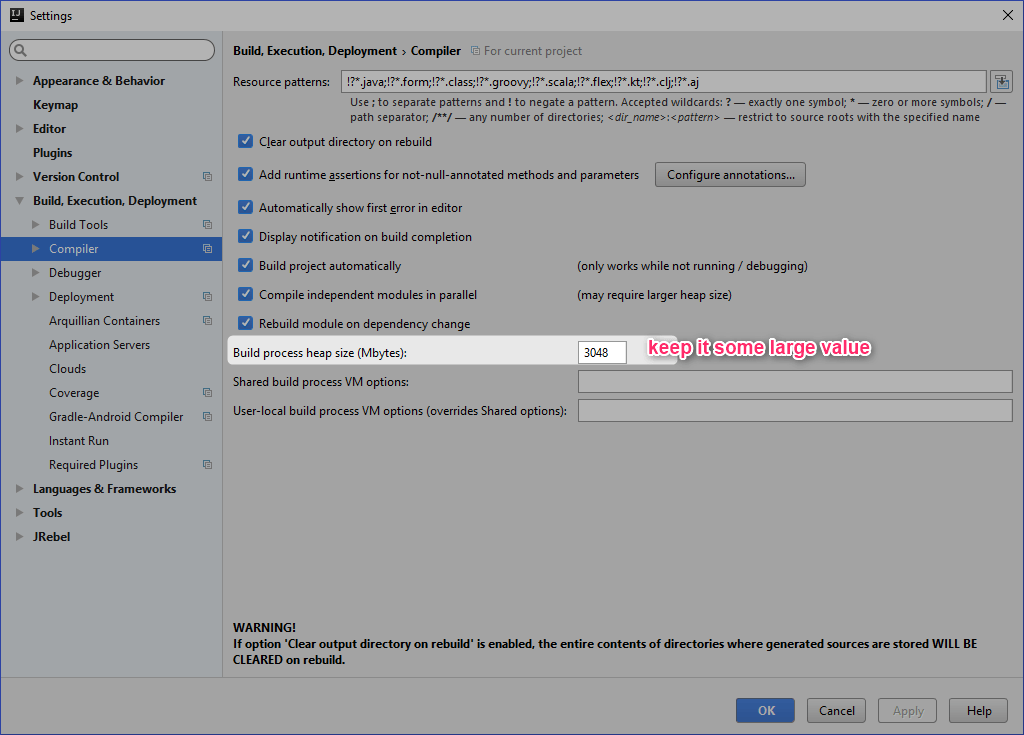The image size is (1024, 735).
Task: Select Keymap in the settings sidebar
Action: coord(55,104)
